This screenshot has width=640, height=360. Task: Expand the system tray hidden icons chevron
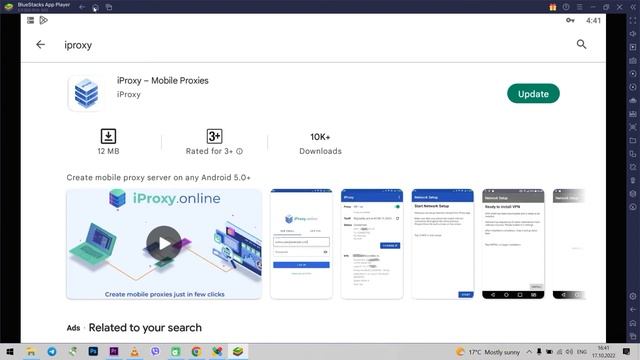click(529, 351)
